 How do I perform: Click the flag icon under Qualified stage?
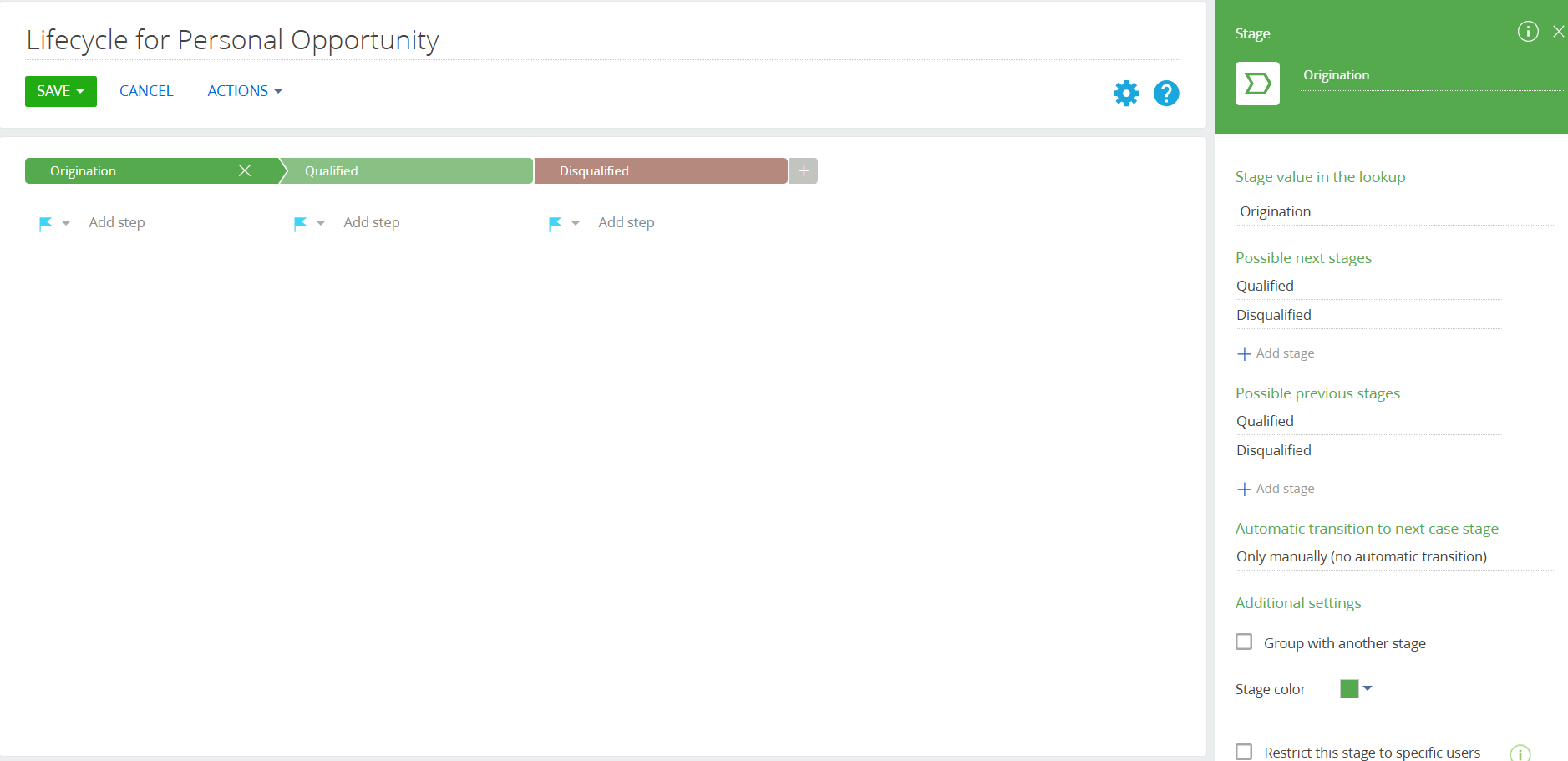[x=301, y=223]
